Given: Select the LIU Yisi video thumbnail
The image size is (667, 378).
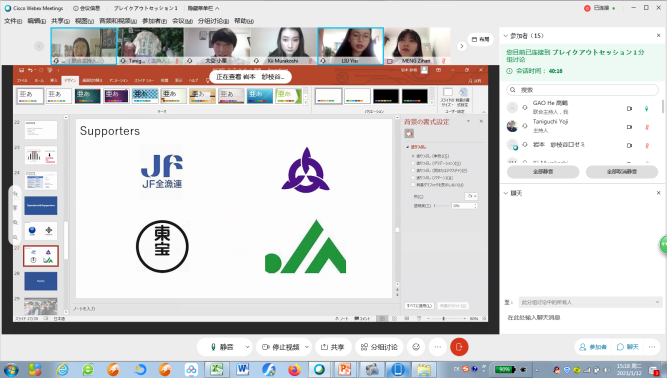Looking at the screenshot, I should tap(351, 46).
